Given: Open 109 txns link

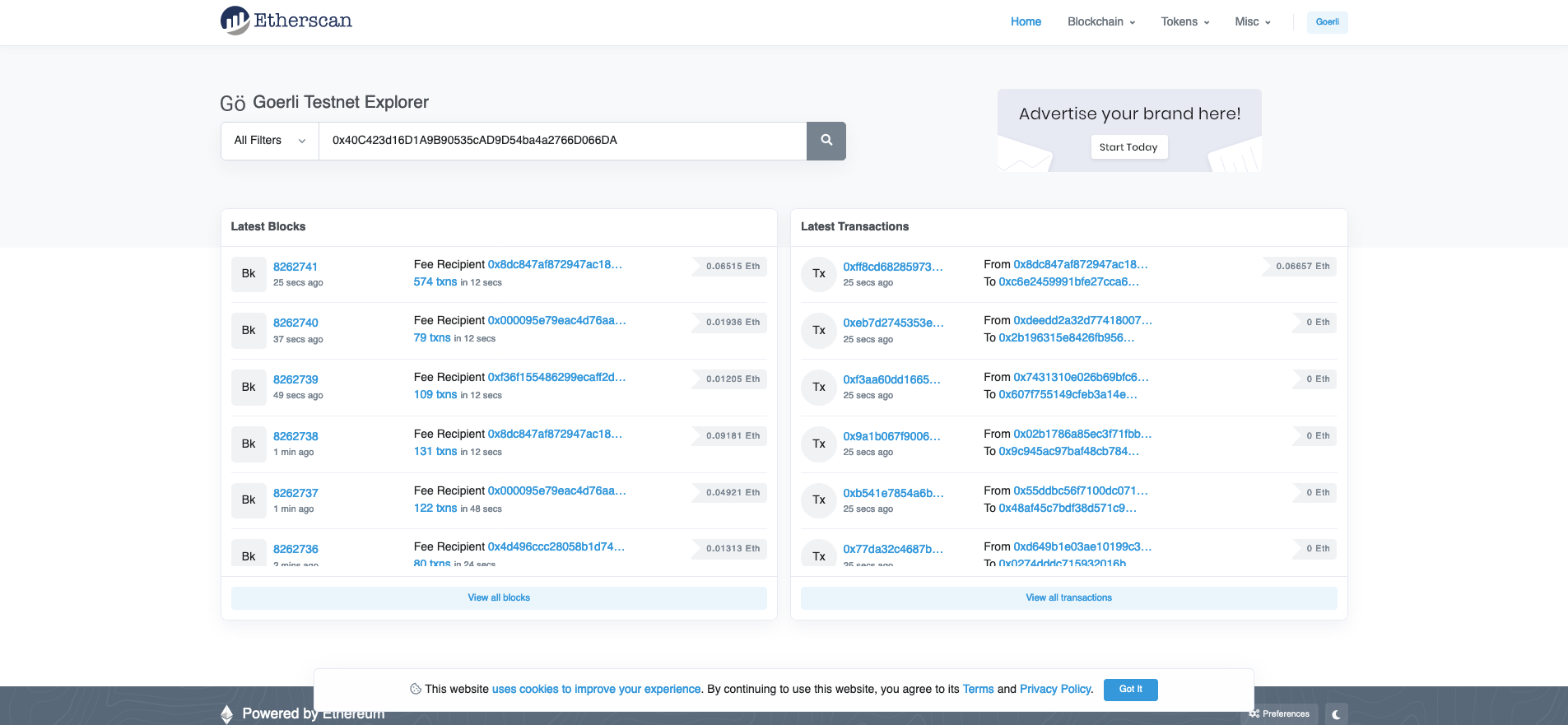Looking at the screenshot, I should click(x=435, y=395).
